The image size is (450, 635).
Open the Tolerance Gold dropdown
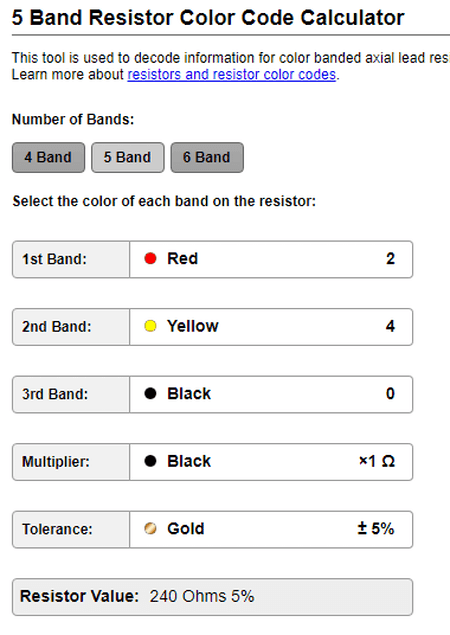271,529
